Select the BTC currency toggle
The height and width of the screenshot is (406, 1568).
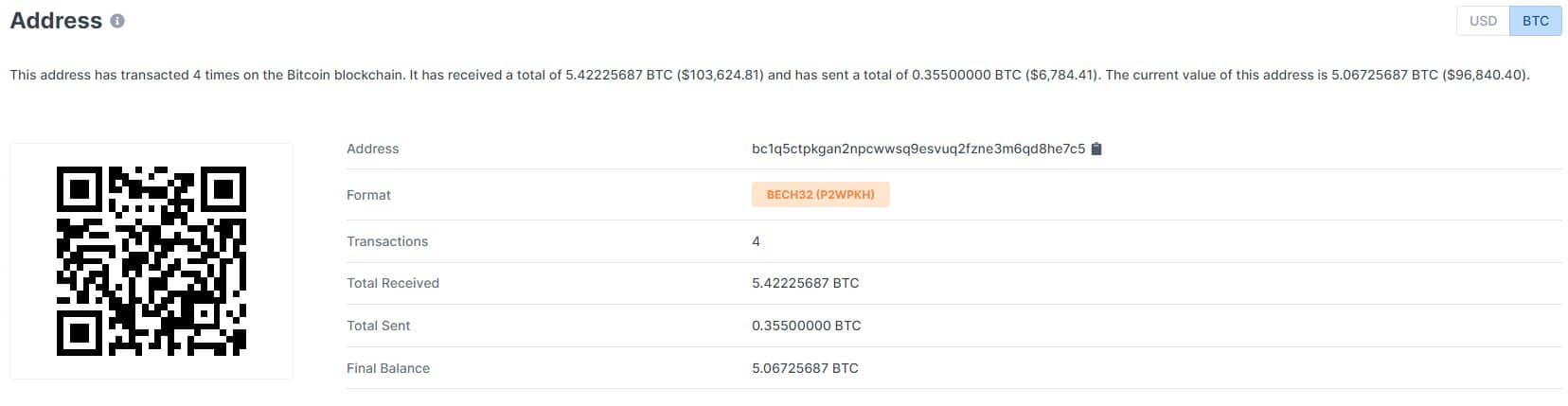pos(1536,21)
